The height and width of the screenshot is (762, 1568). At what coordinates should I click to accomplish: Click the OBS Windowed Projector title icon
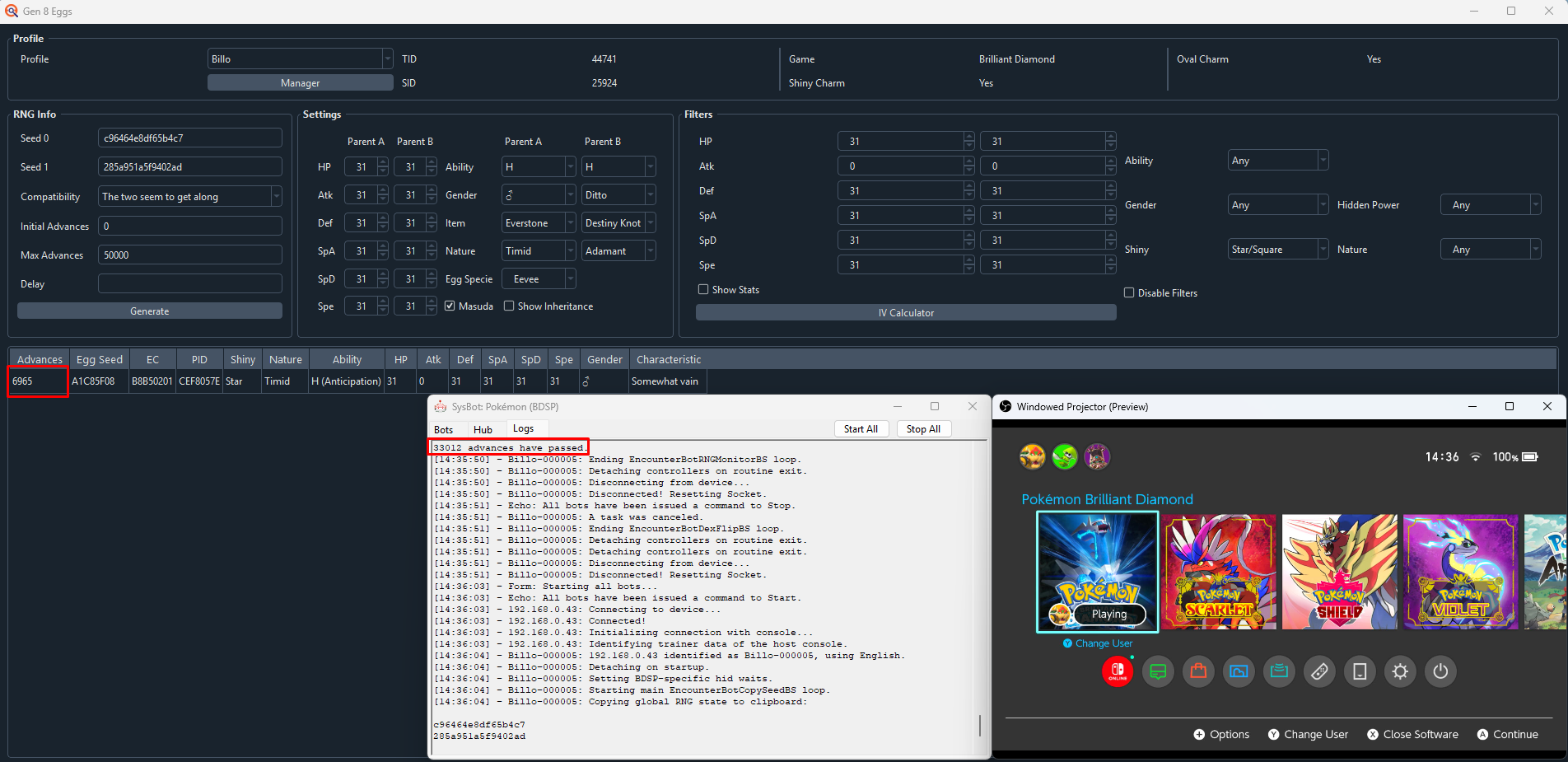(1006, 406)
